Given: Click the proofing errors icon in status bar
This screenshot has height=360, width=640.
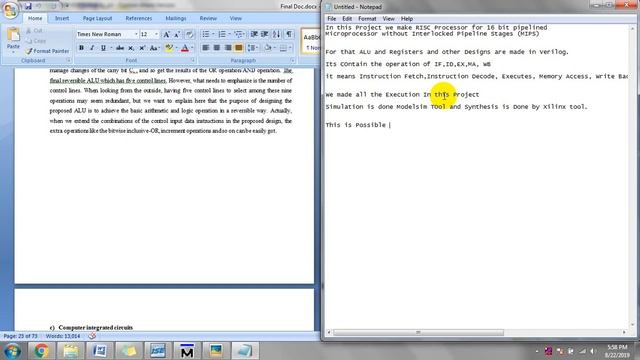Looking at the screenshot, I should (x=92, y=336).
